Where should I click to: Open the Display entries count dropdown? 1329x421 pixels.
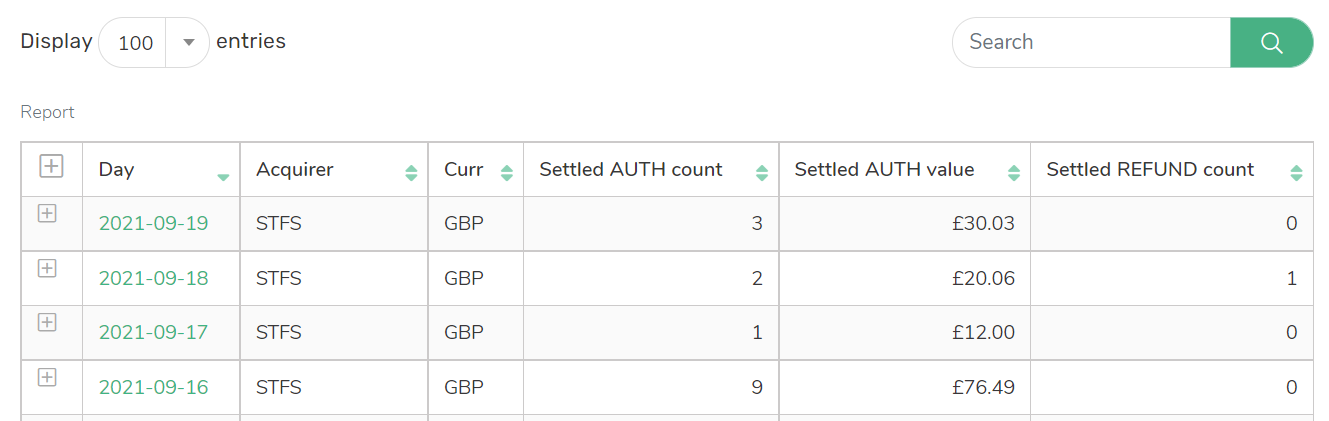154,42
